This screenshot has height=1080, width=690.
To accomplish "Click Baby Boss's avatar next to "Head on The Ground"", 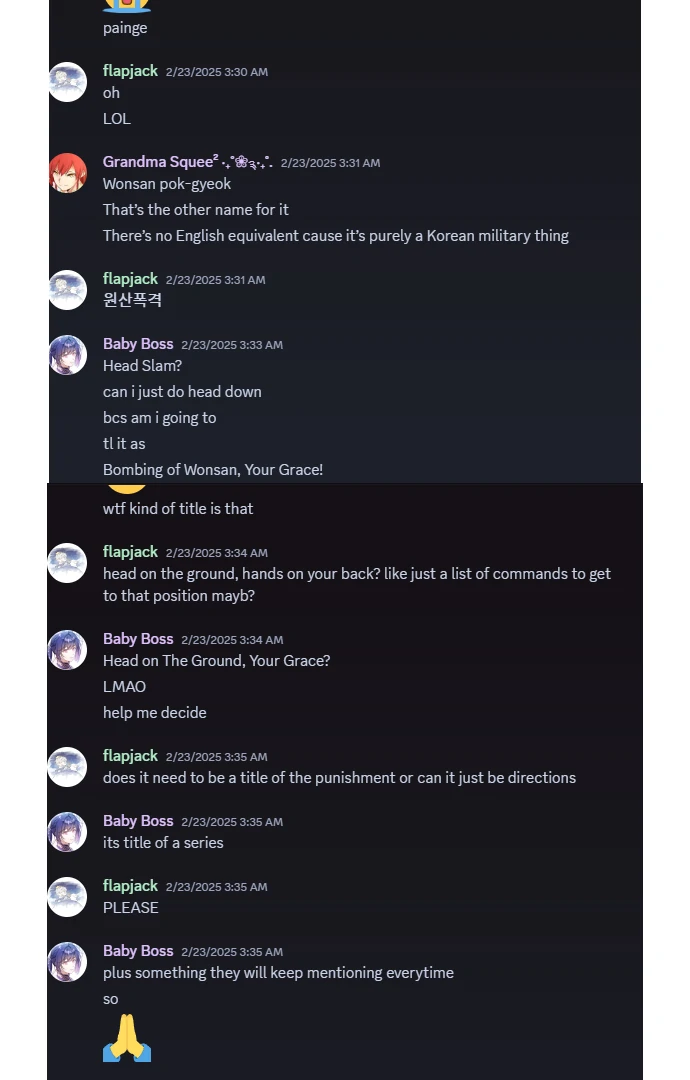I will [x=68, y=650].
